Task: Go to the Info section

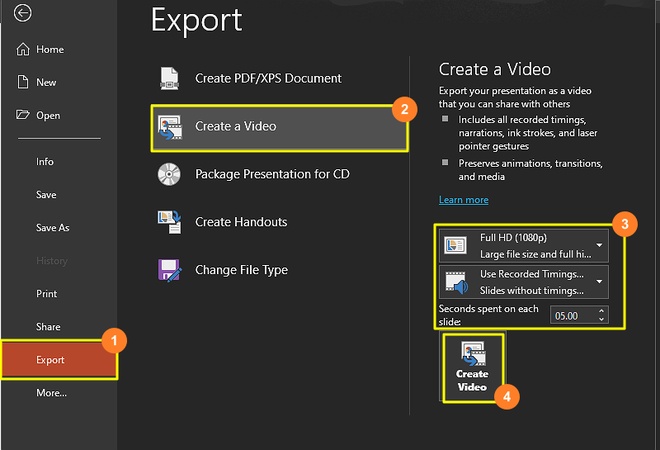Action: [59, 162]
